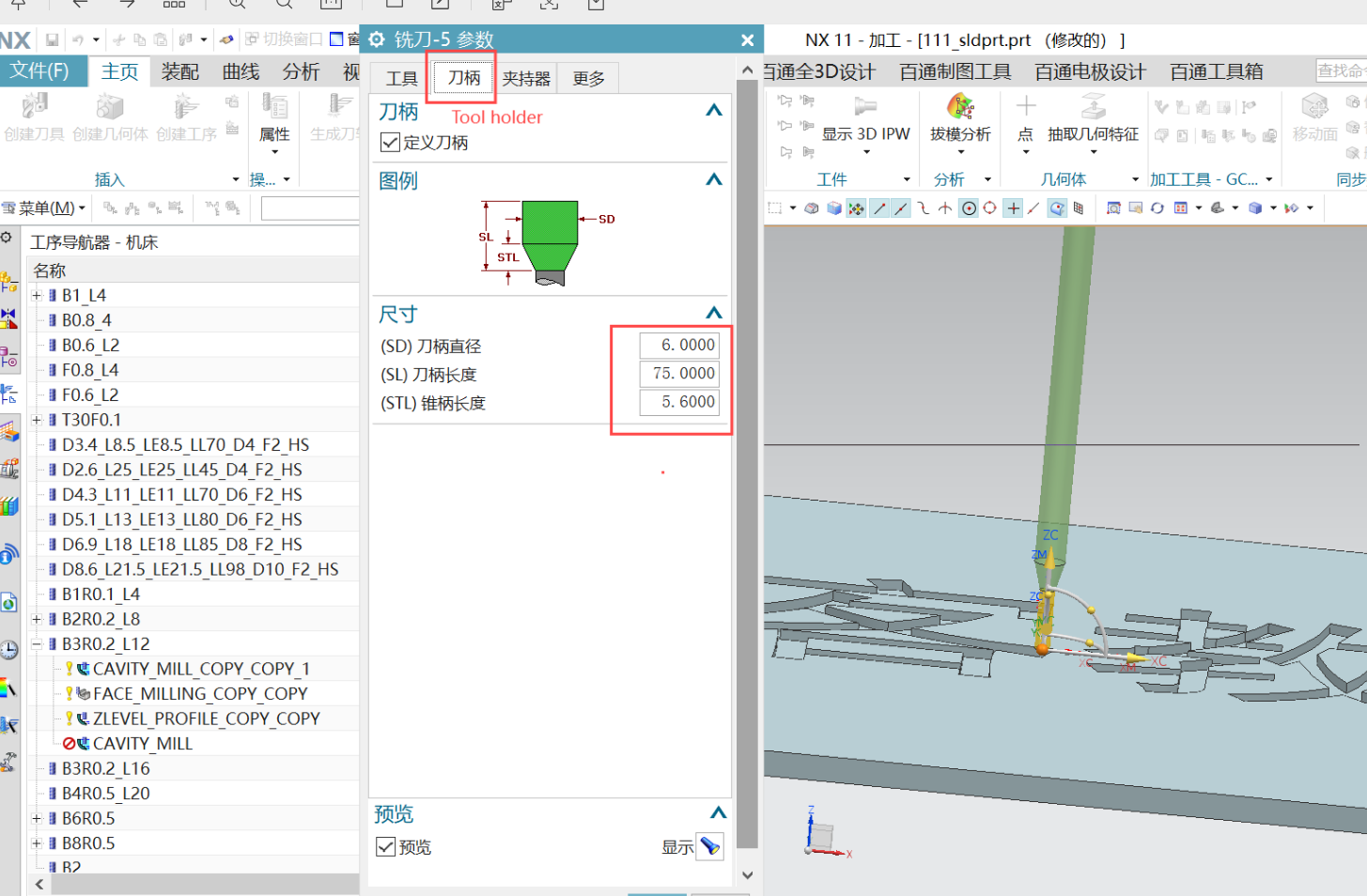Image resolution: width=1367 pixels, height=896 pixels.
Task: Open the 插入 group dropdown arrow
Action: tap(235, 179)
